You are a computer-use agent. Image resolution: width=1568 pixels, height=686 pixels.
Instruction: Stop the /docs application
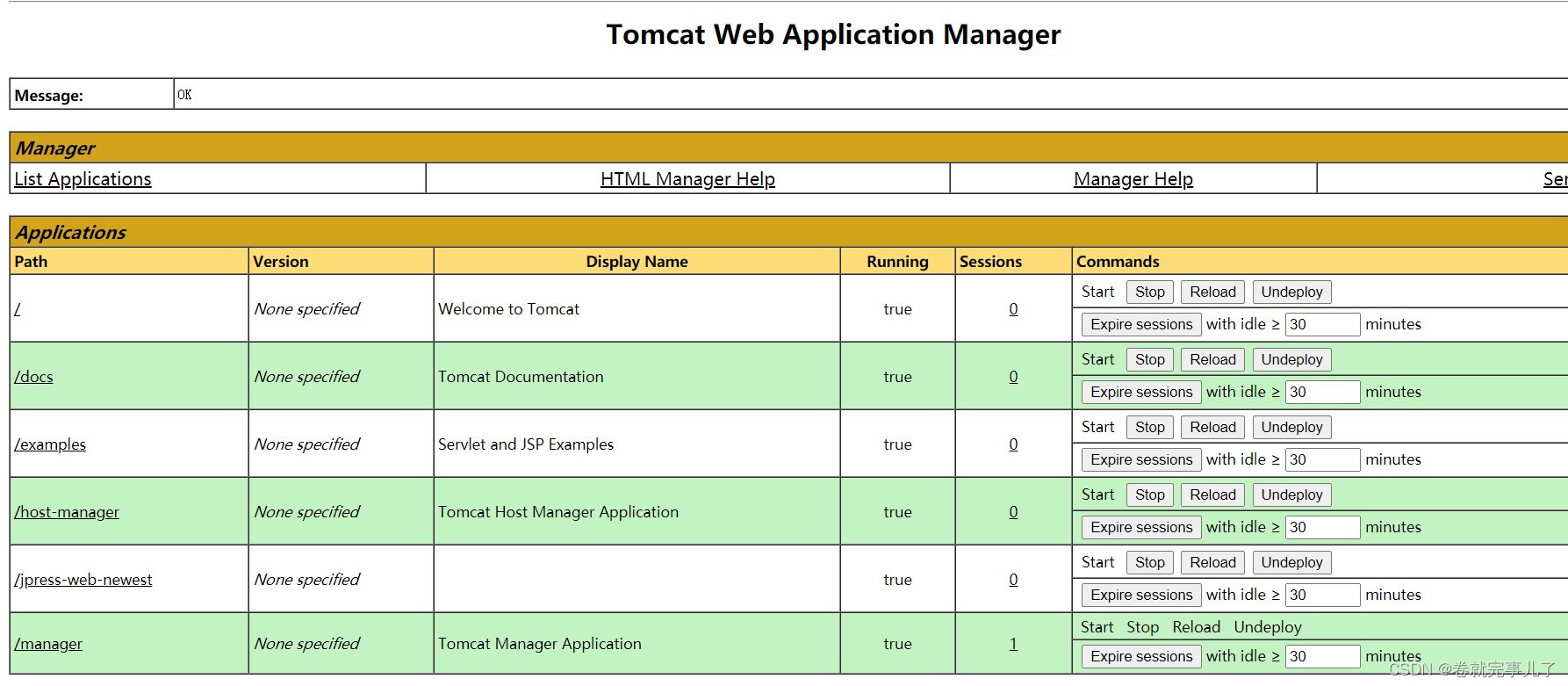[x=1150, y=360]
